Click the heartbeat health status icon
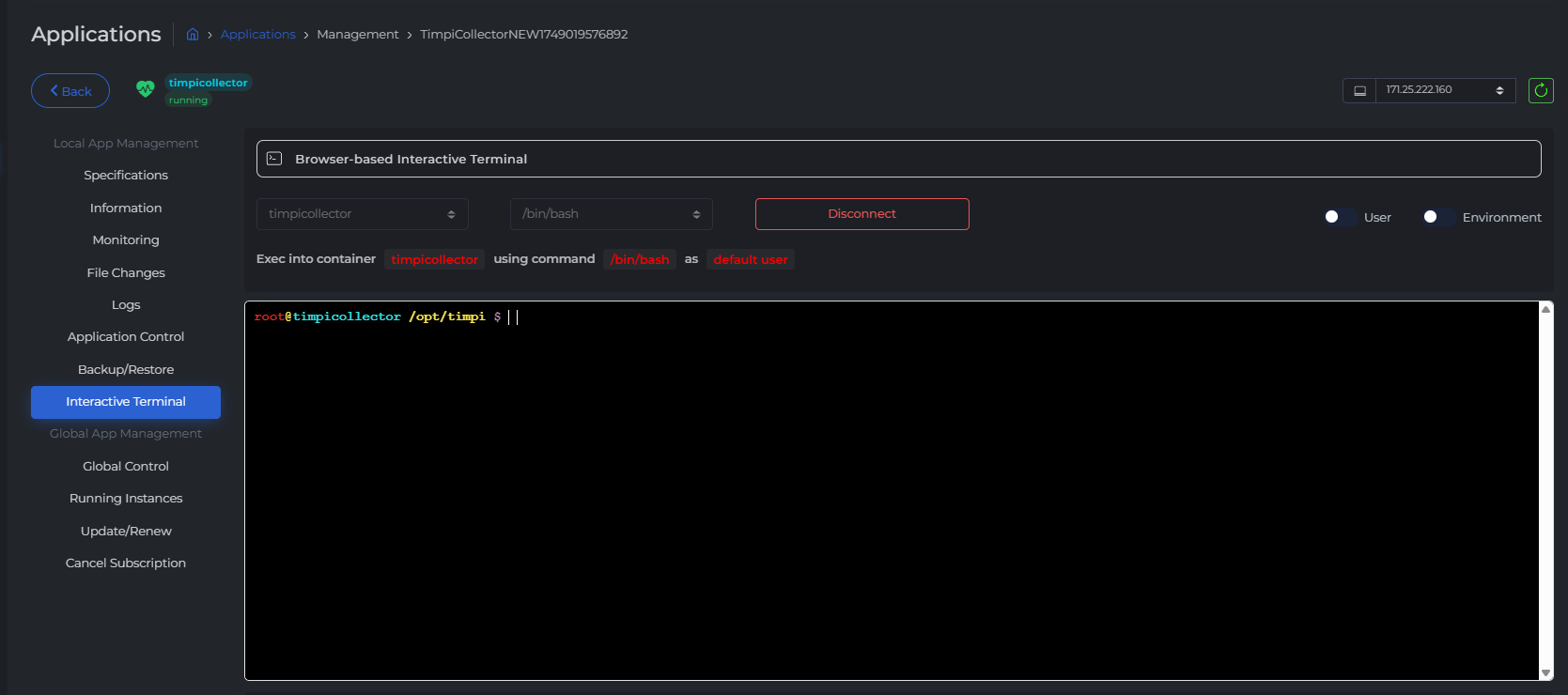1568x695 pixels. [x=145, y=89]
